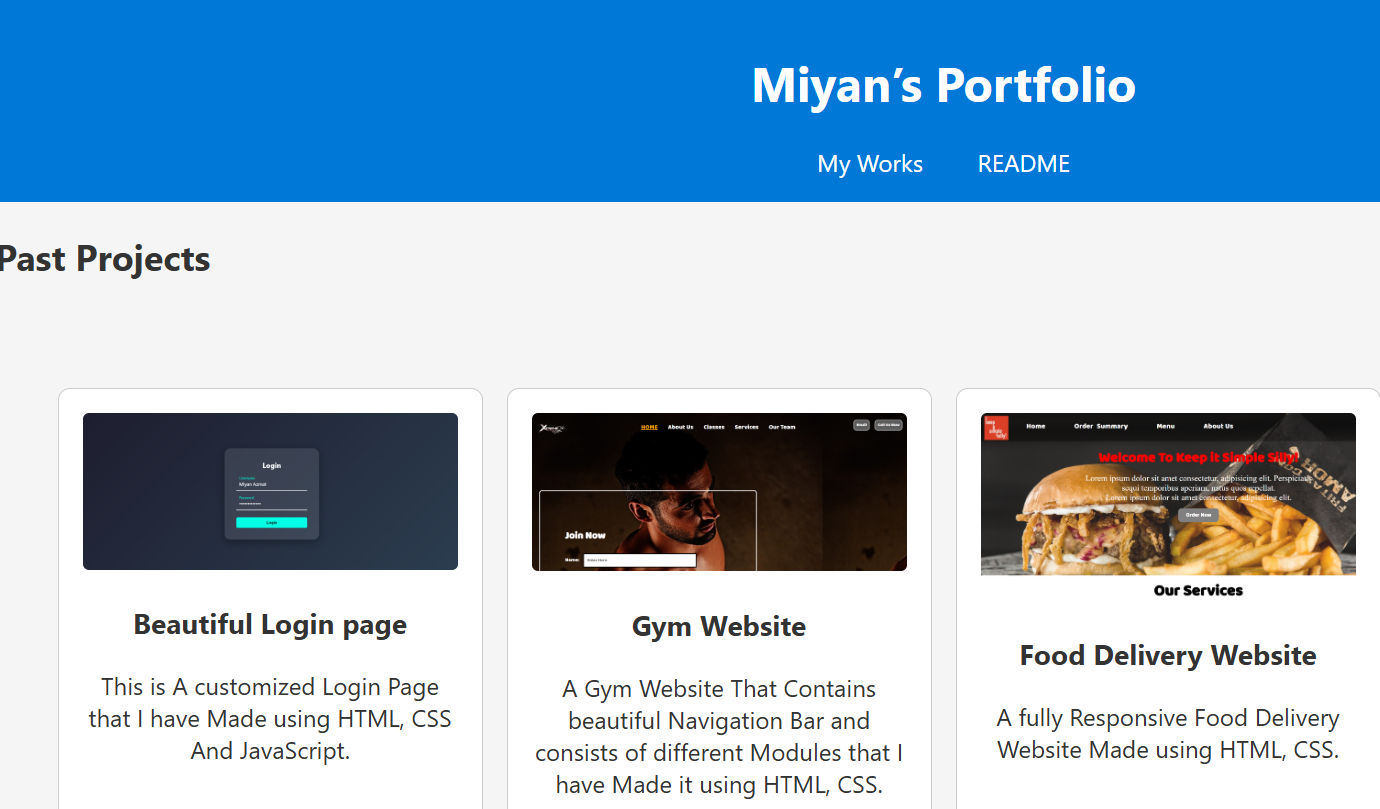Click the Email button in the gym preview
The height and width of the screenshot is (809, 1380).
pos(861,425)
